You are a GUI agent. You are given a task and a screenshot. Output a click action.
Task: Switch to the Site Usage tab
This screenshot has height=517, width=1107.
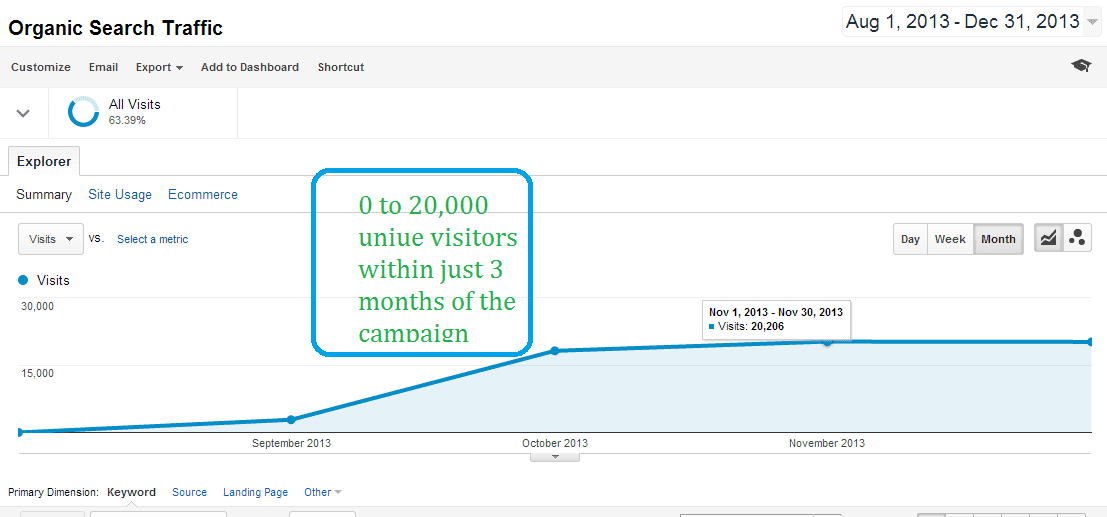point(120,194)
